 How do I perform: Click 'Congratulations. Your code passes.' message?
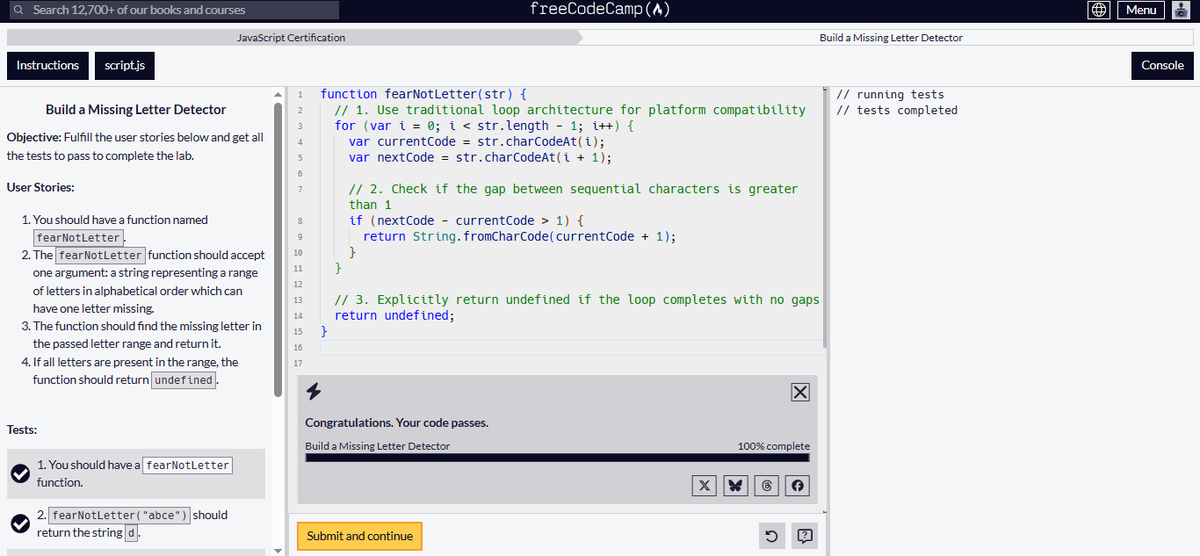(x=397, y=423)
